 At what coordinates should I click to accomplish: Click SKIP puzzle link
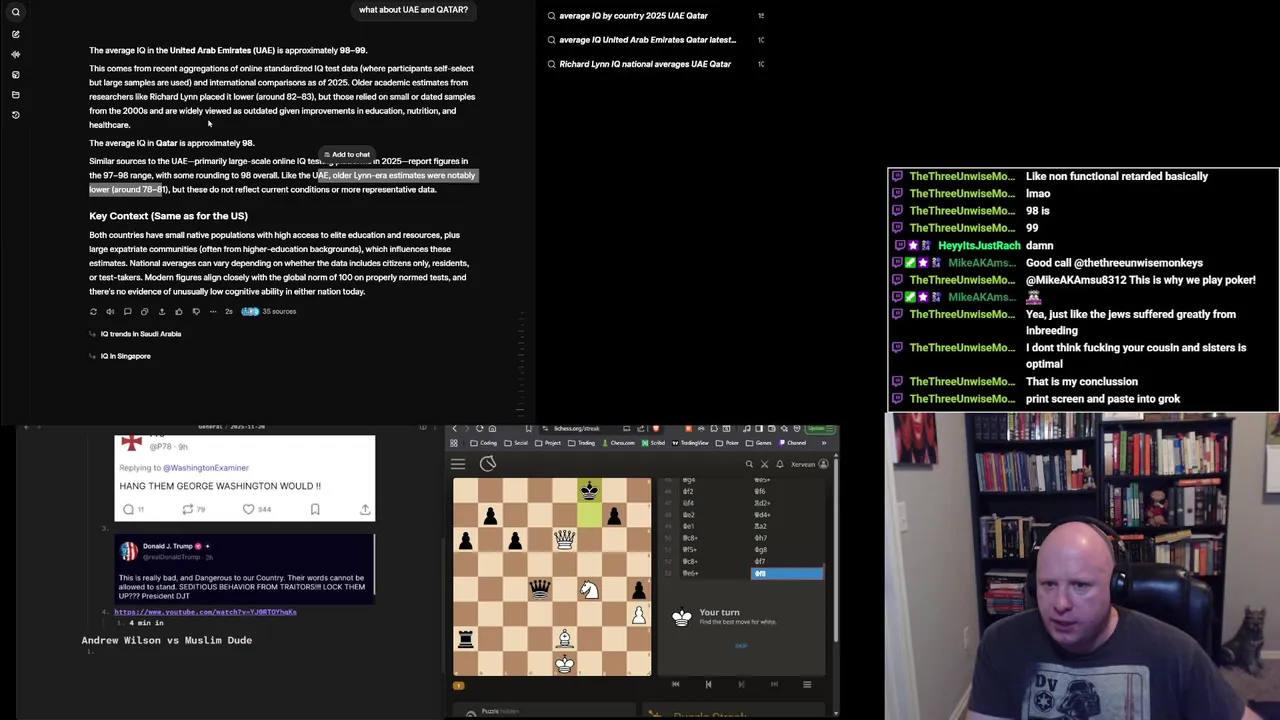(x=741, y=646)
